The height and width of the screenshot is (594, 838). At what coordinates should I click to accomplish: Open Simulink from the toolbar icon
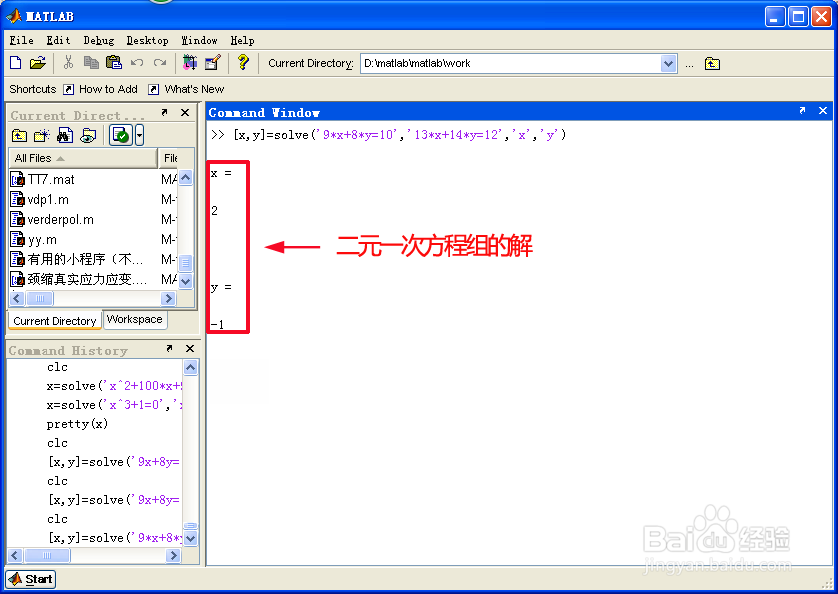click(x=190, y=63)
